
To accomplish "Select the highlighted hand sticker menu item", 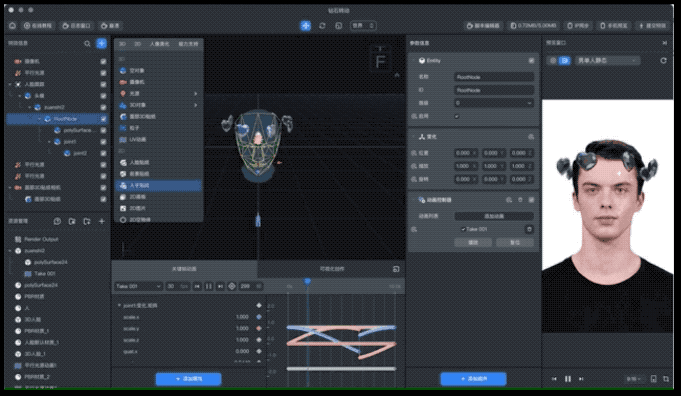I will 159,185.
